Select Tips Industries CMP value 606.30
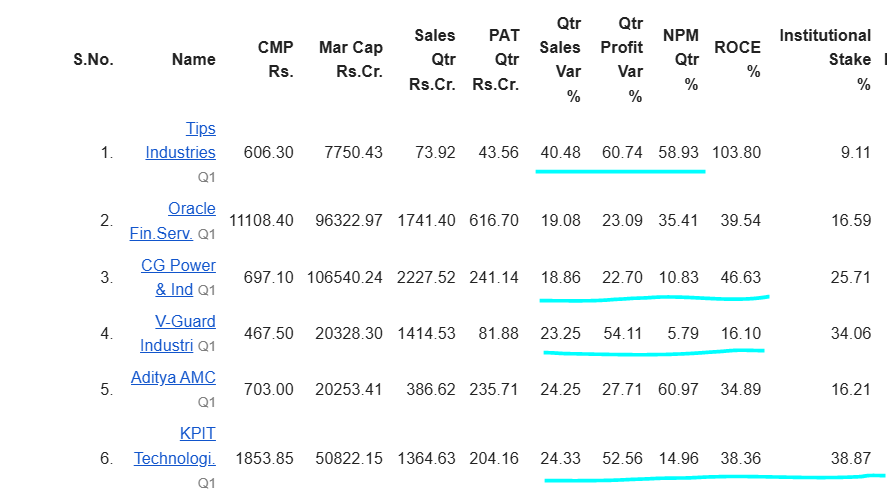 tap(268, 153)
